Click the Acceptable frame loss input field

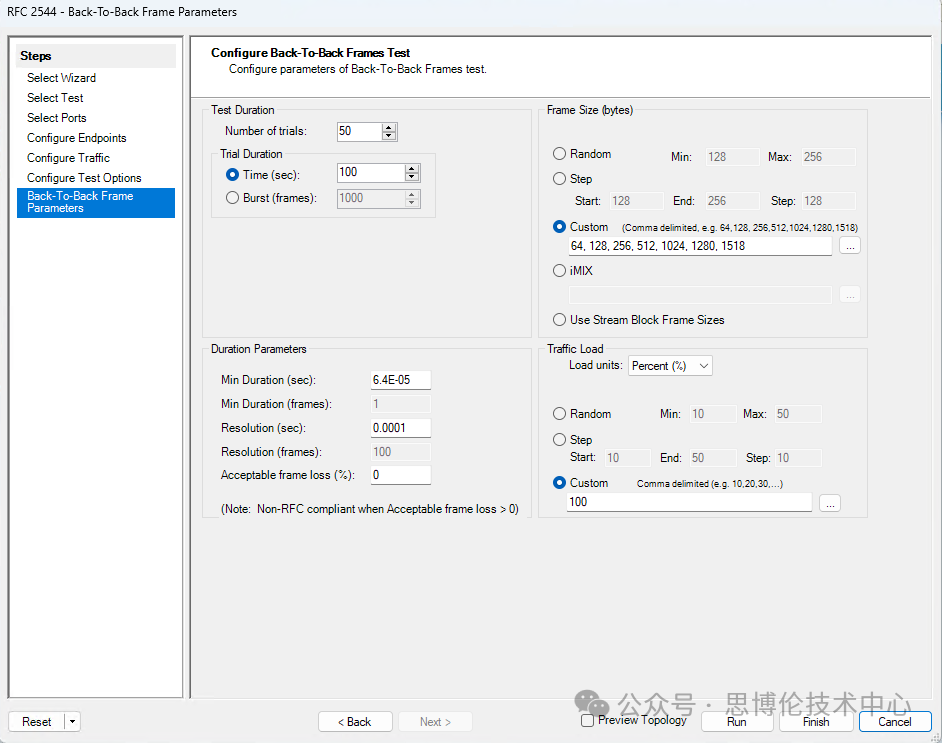pos(400,476)
